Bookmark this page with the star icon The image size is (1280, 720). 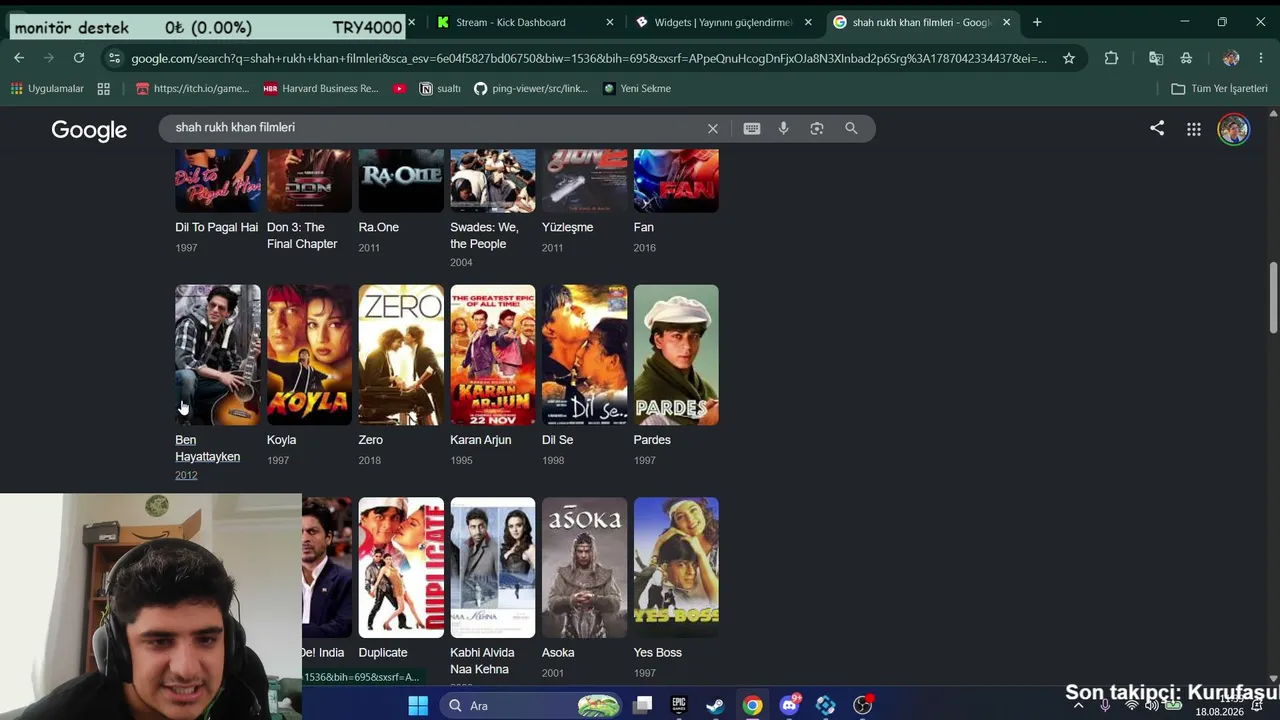[1069, 58]
